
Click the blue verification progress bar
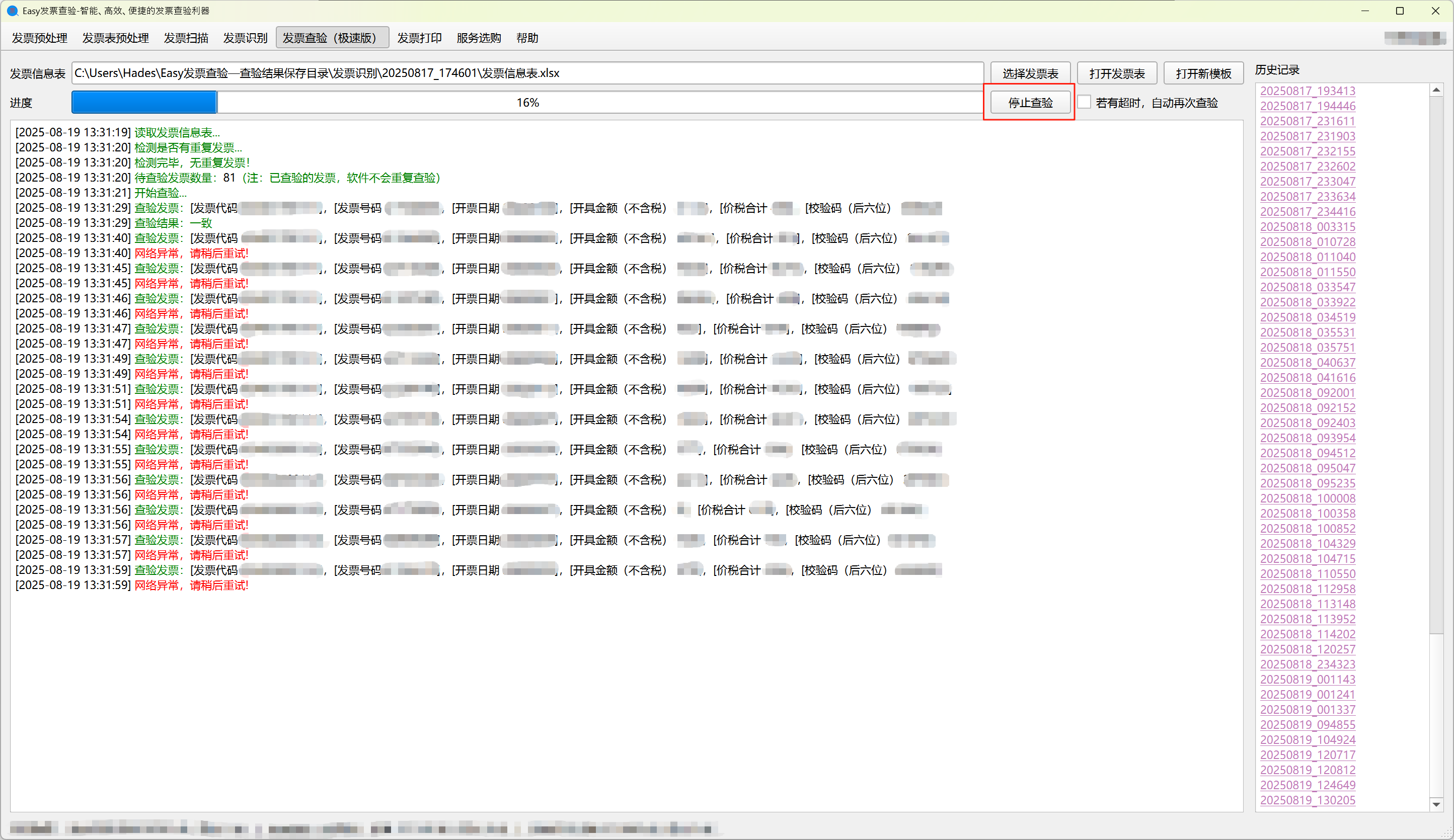(144, 102)
